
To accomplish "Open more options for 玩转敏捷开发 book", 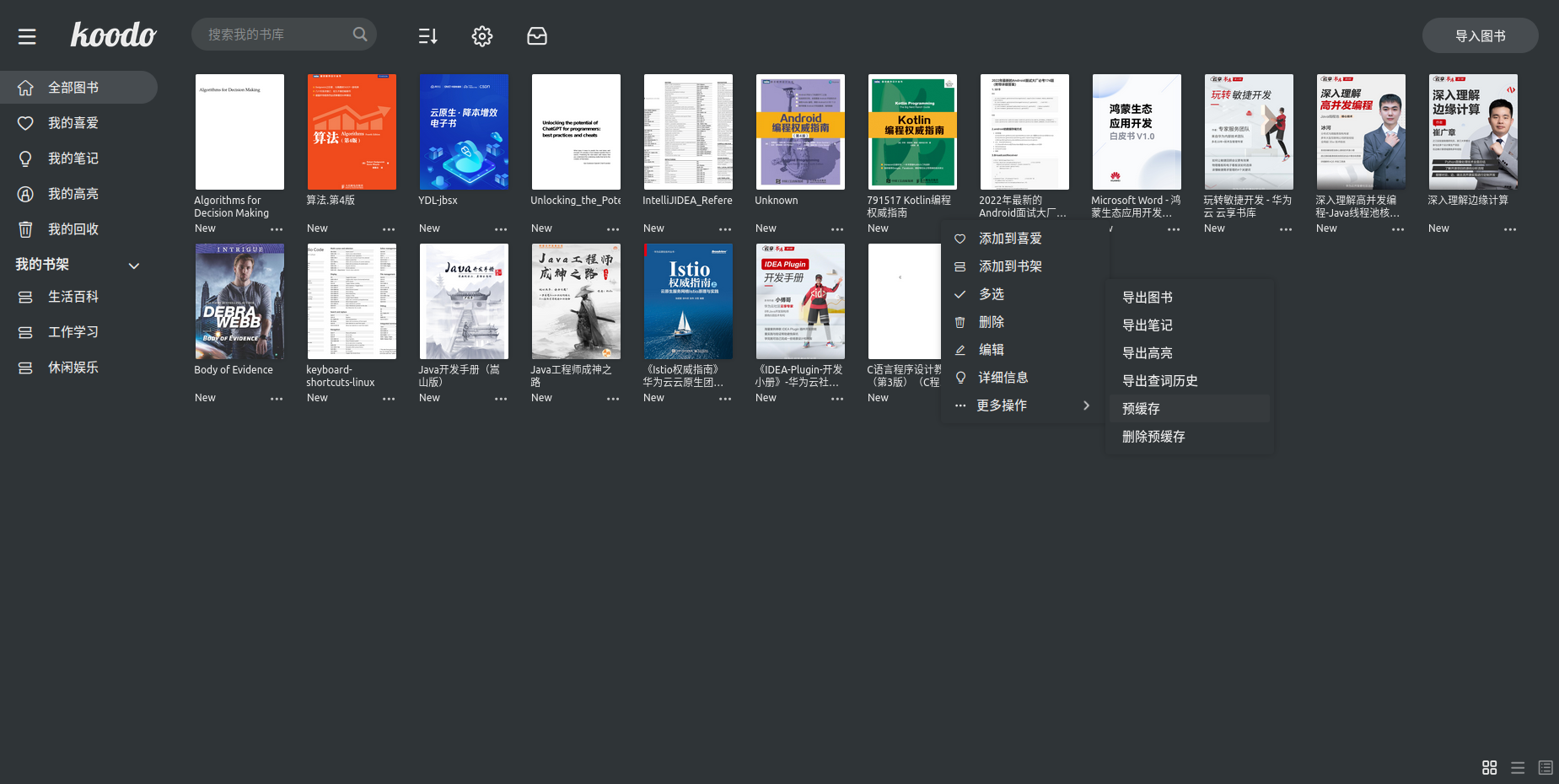I will [1286, 229].
